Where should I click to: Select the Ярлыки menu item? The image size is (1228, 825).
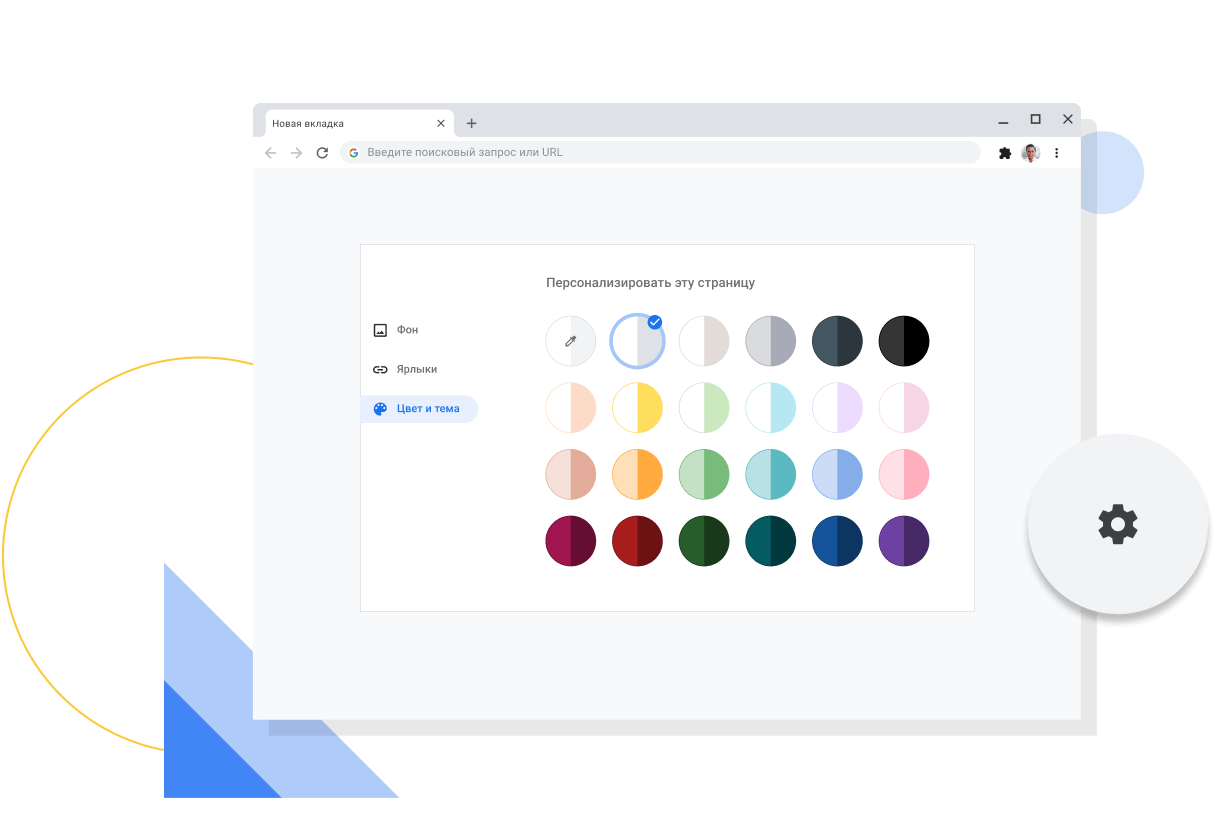pos(416,369)
